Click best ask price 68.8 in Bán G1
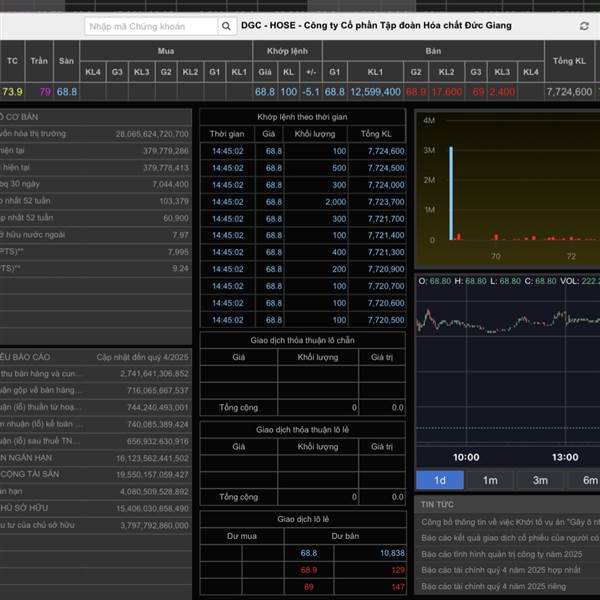This screenshot has height=600, width=600. click(x=334, y=91)
